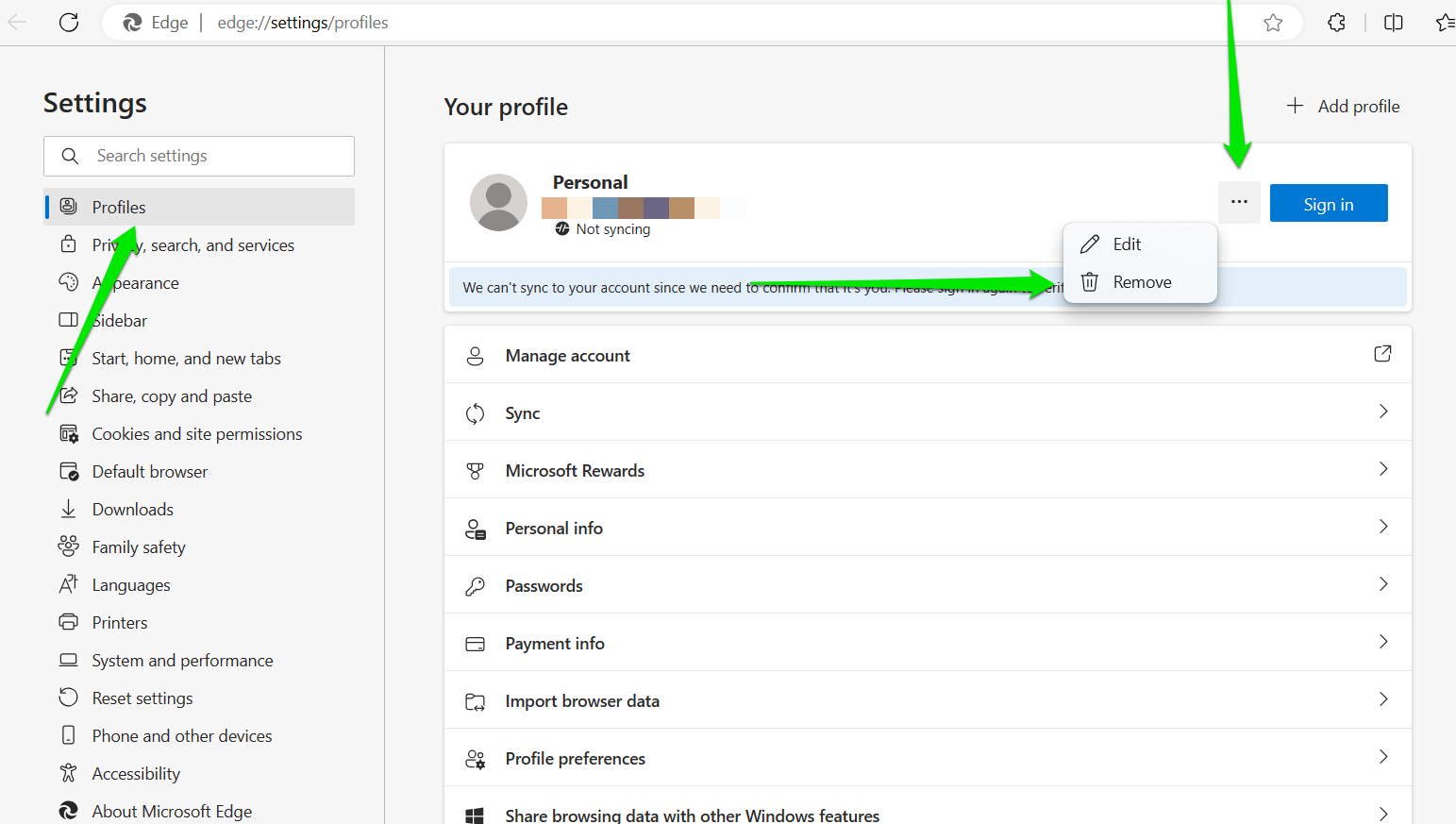Expand the Import browser data chevron
1456x824 pixels.
click(1383, 699)
